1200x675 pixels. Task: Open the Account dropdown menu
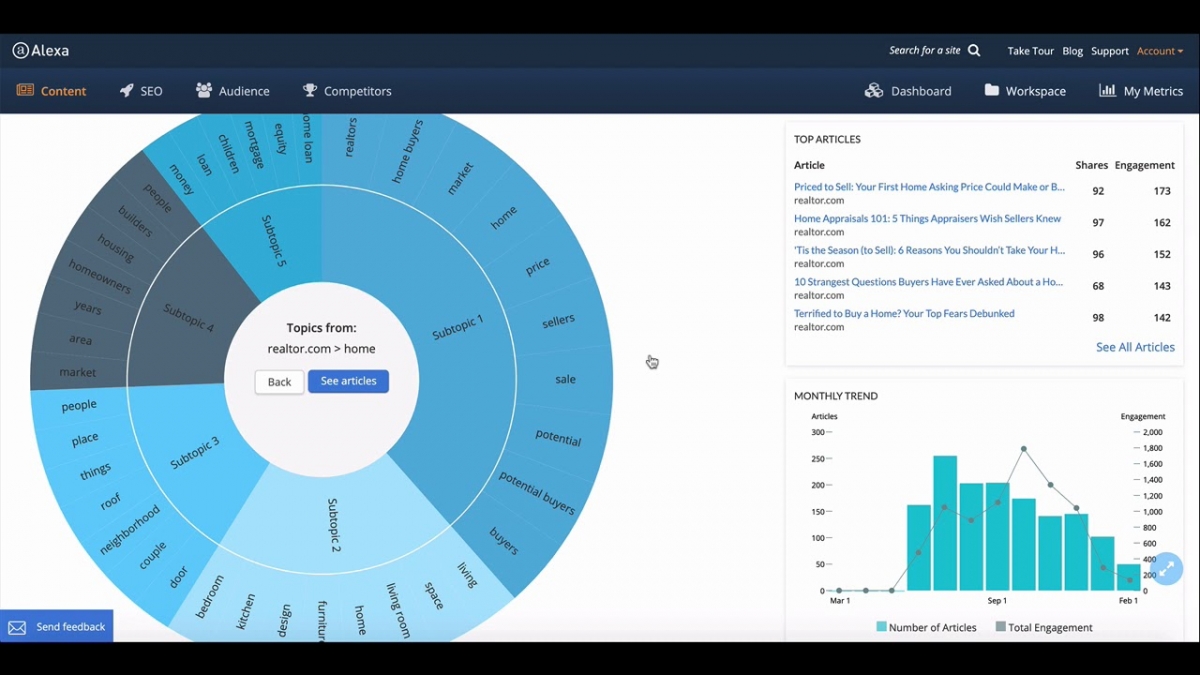(1159, 51)
